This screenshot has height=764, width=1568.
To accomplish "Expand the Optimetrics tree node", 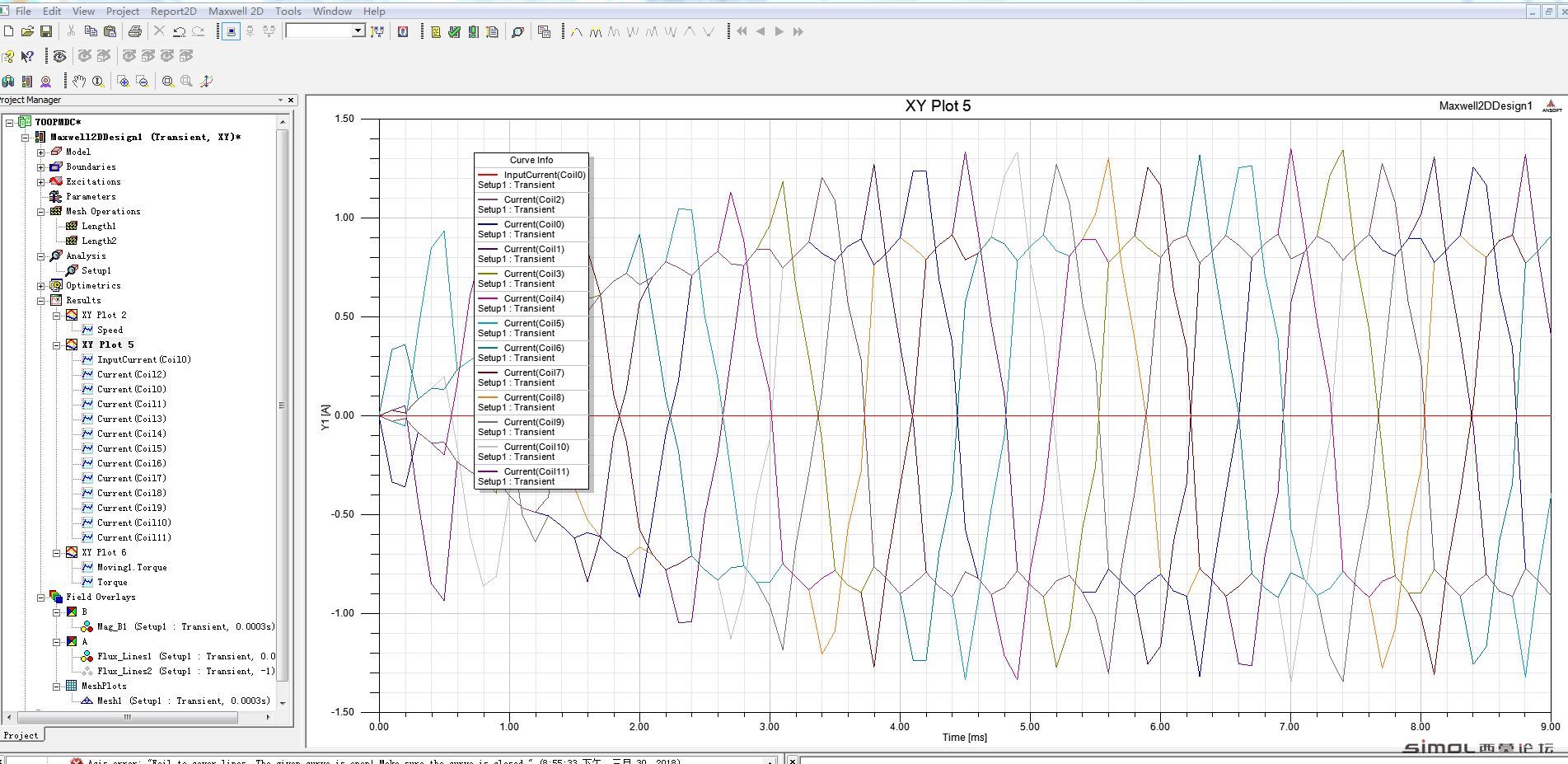I will [x=40, y=285].
